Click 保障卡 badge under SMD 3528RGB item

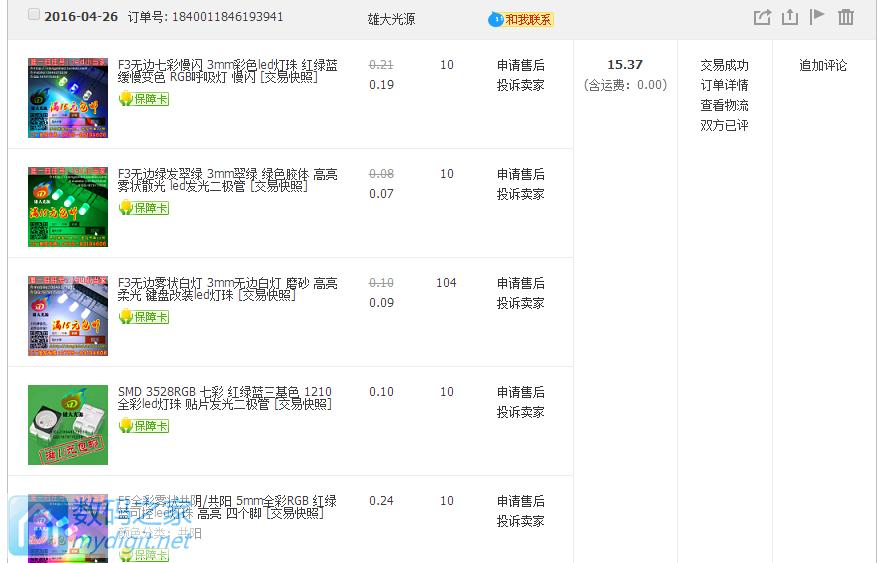coord(144,426)
